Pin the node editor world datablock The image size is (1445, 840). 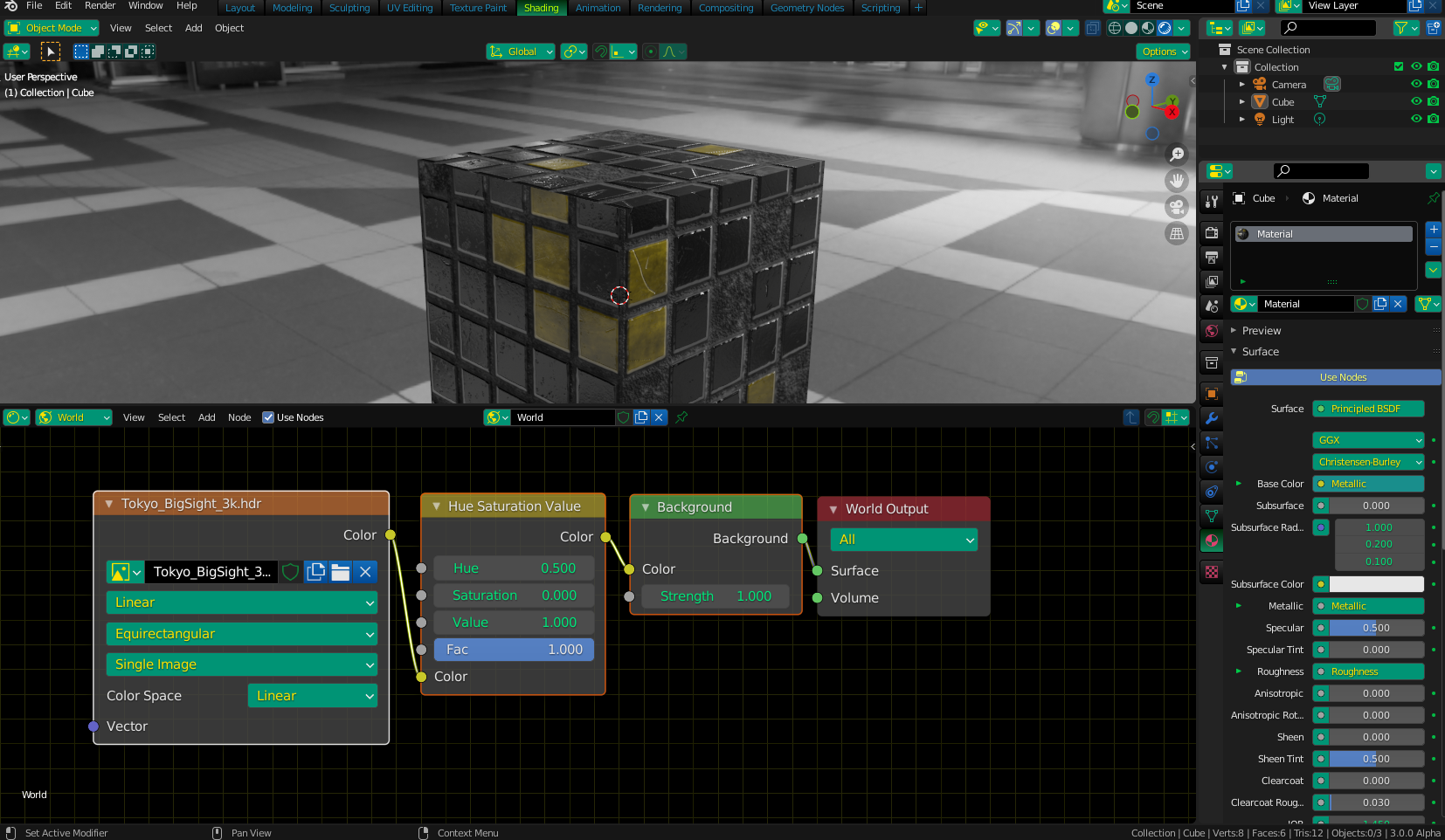pos(681,417)
